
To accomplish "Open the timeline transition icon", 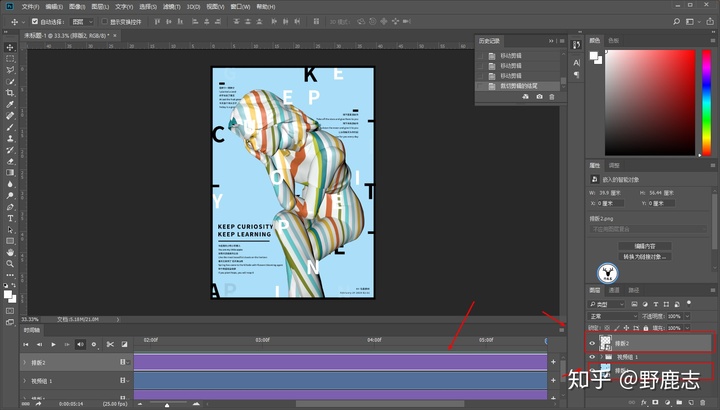I will coord(124,344).
